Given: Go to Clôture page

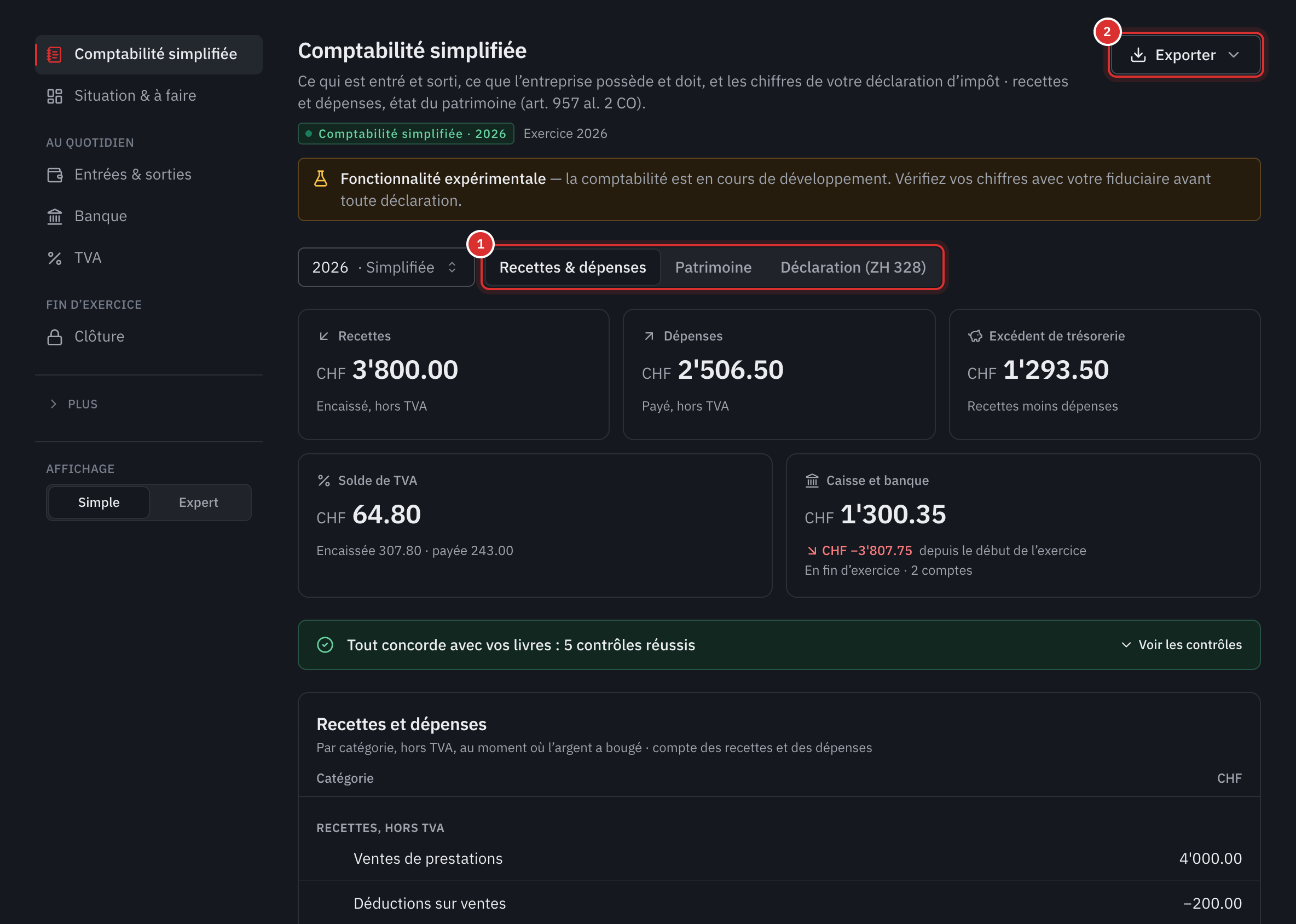Looking at the screenshot, I should (x=148, y=337).
